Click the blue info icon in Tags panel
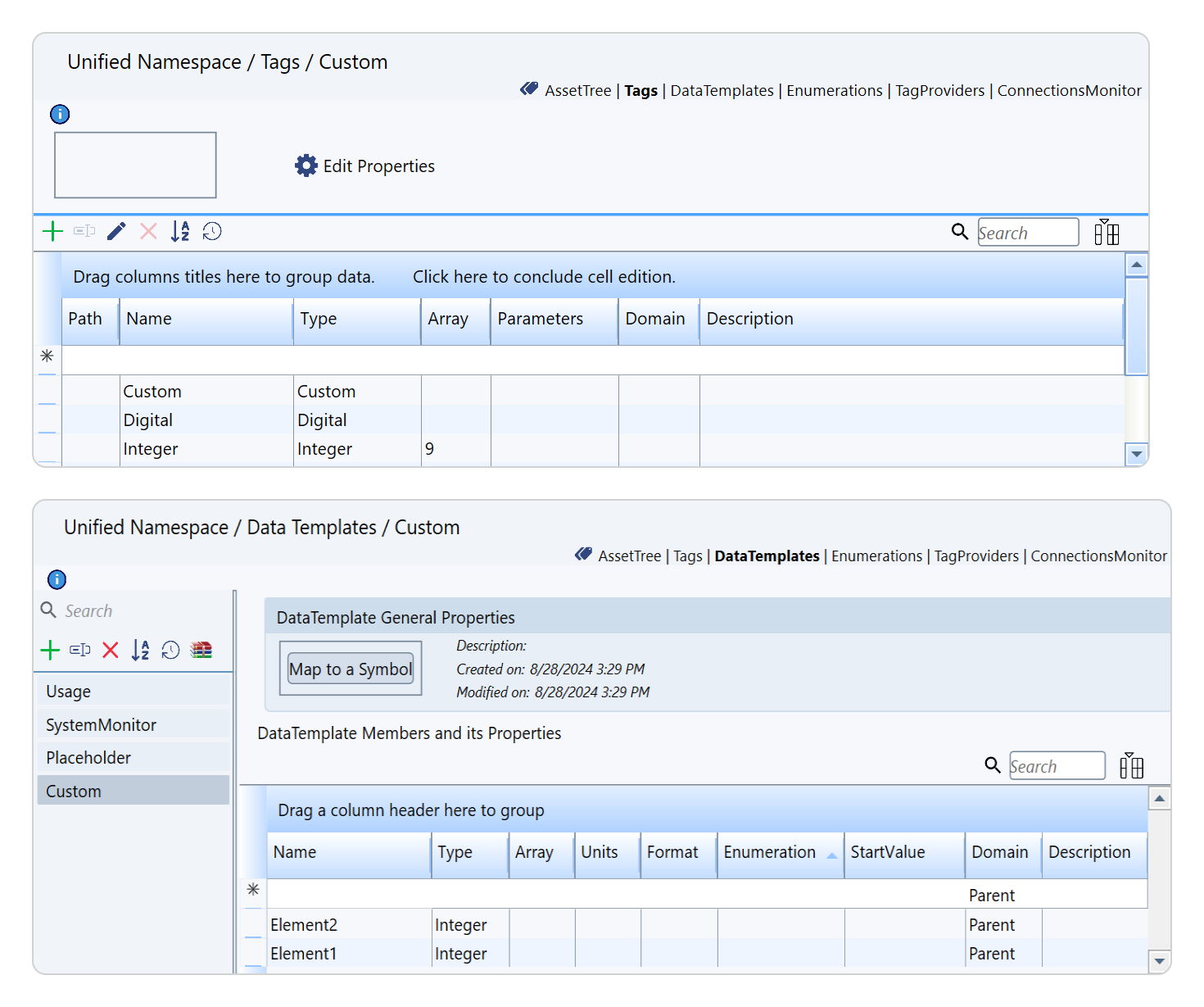The image size is (1204, 1007). tap(60, 114)
